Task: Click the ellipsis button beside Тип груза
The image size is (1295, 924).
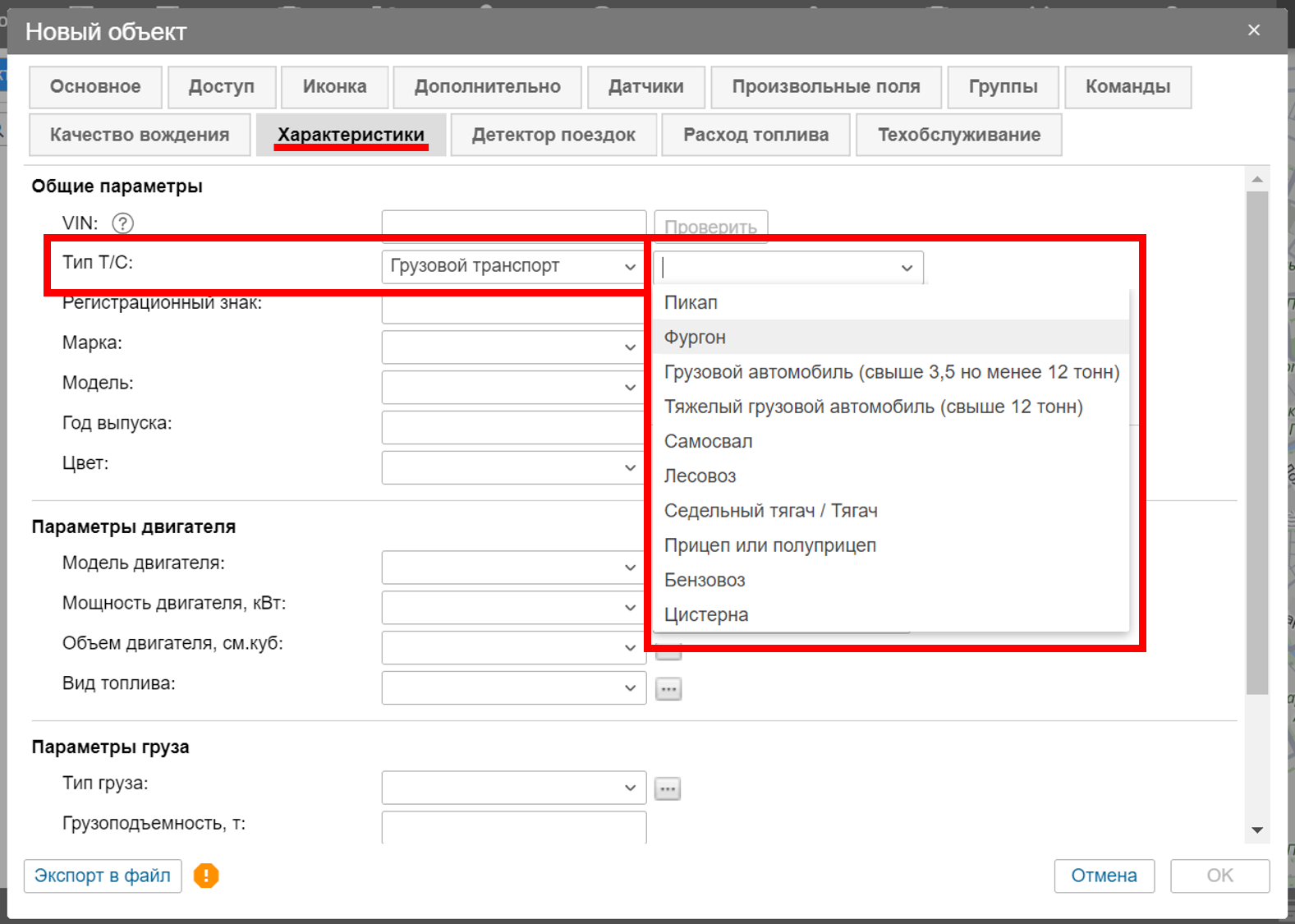Action: tap(668, 788)
